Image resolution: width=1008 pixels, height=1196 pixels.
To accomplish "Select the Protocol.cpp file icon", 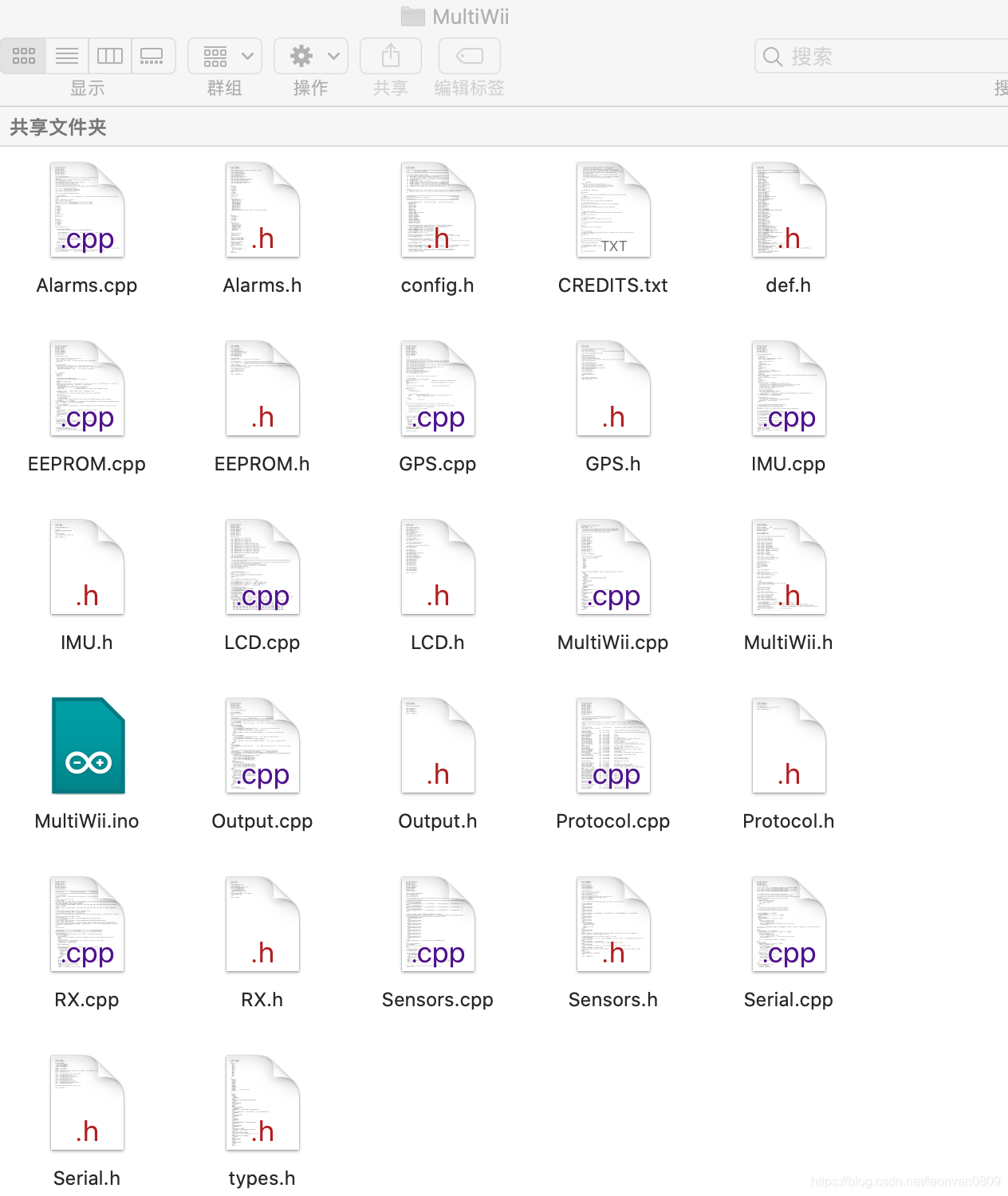I will 614,746.
